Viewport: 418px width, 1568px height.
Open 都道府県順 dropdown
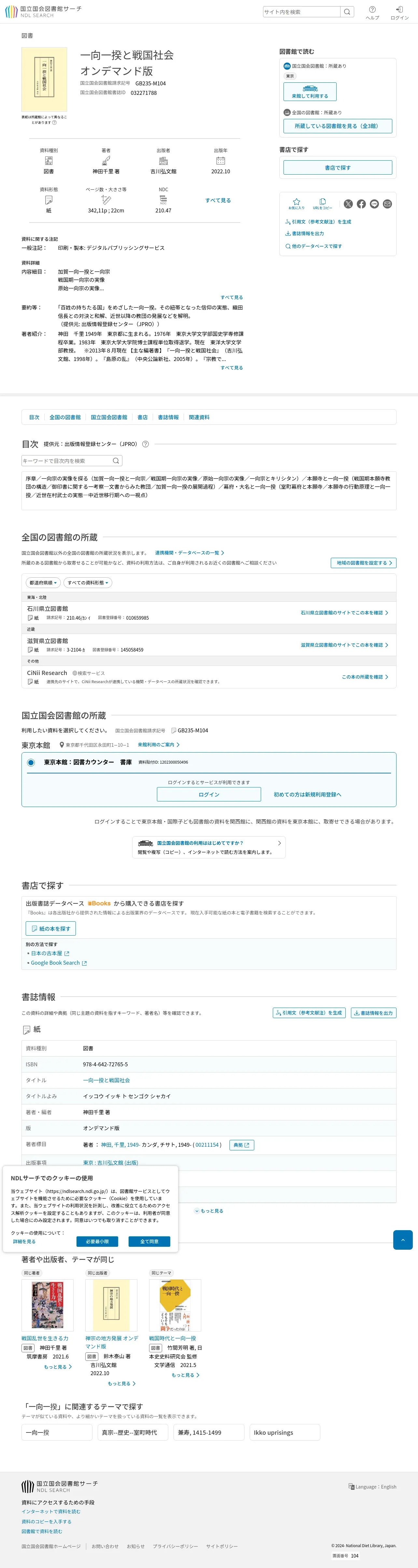coord(43,583)
